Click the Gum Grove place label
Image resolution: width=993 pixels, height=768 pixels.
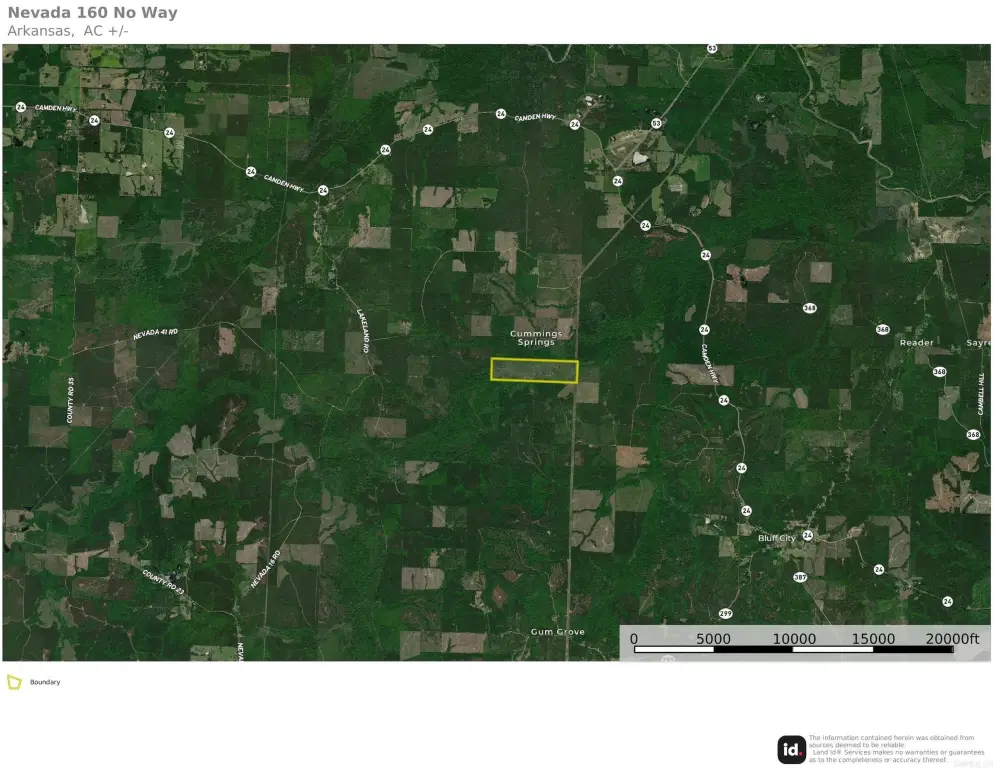click(x=557, y=632)
